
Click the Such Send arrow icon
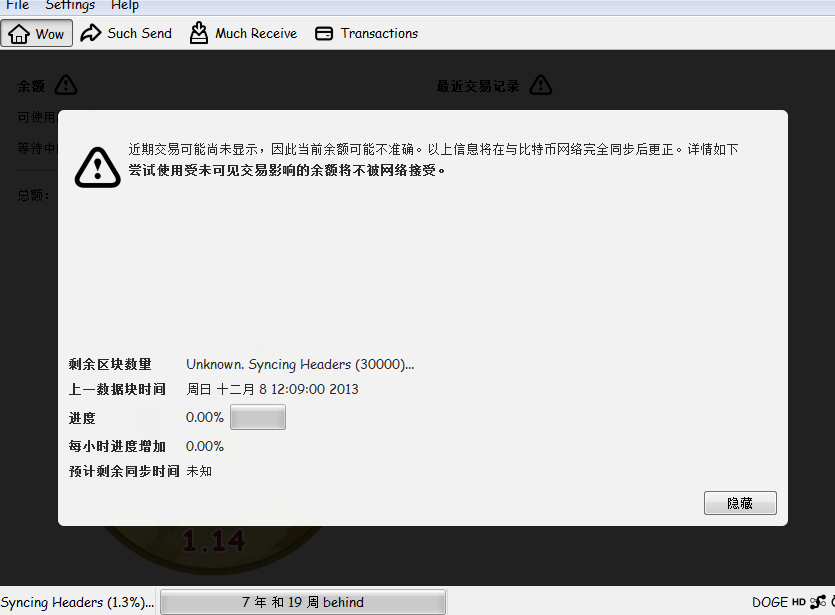pos(91,33)
